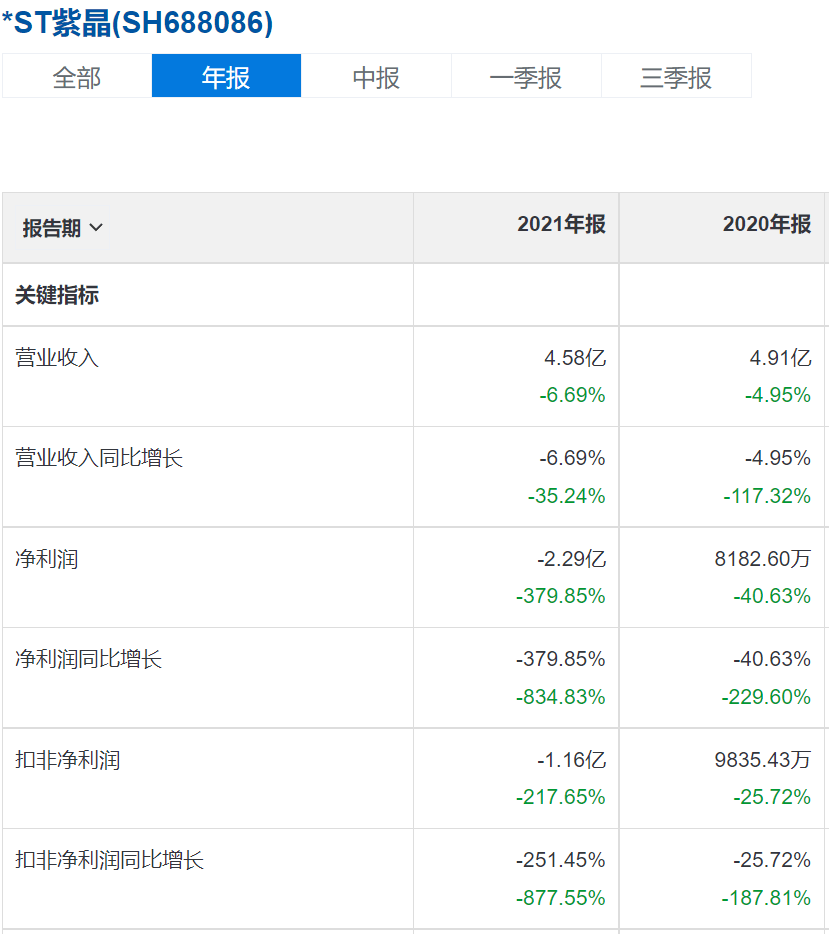Open the 一季报 tab

coord(526,77)
